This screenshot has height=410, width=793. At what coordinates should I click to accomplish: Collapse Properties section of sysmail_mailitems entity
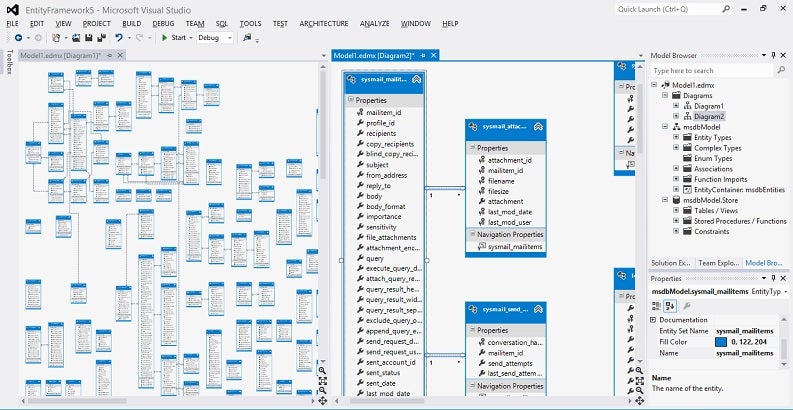[x=350, y=100]
